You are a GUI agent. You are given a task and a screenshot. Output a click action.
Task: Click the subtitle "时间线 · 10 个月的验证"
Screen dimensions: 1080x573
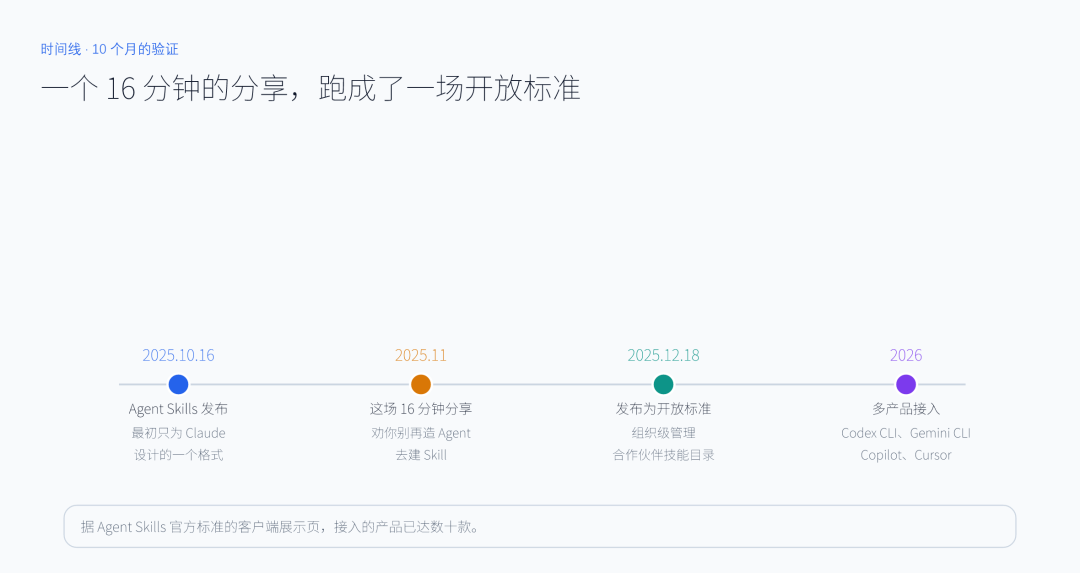[110, 49]
